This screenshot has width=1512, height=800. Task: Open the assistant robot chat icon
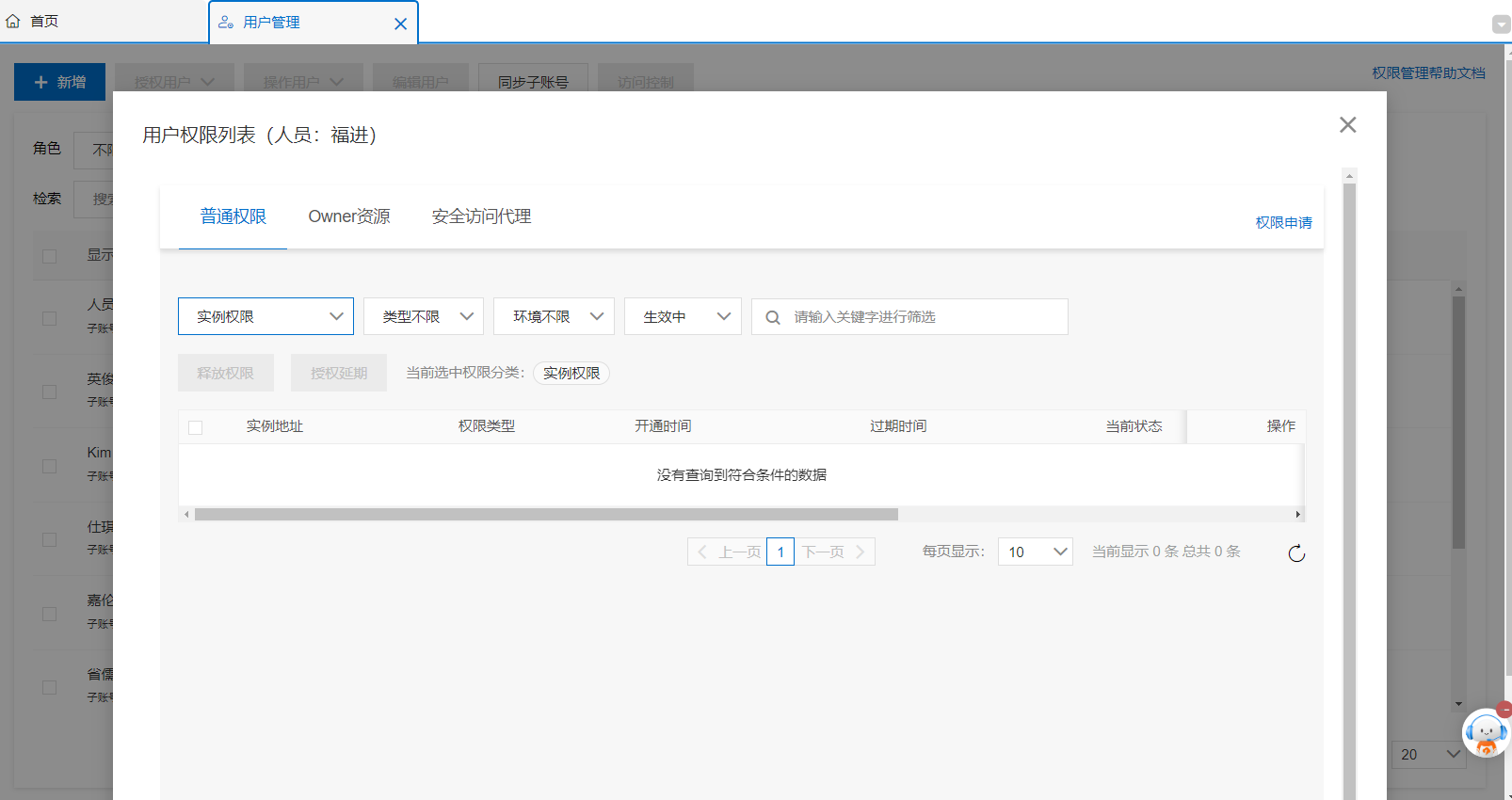coord(1487,733)
